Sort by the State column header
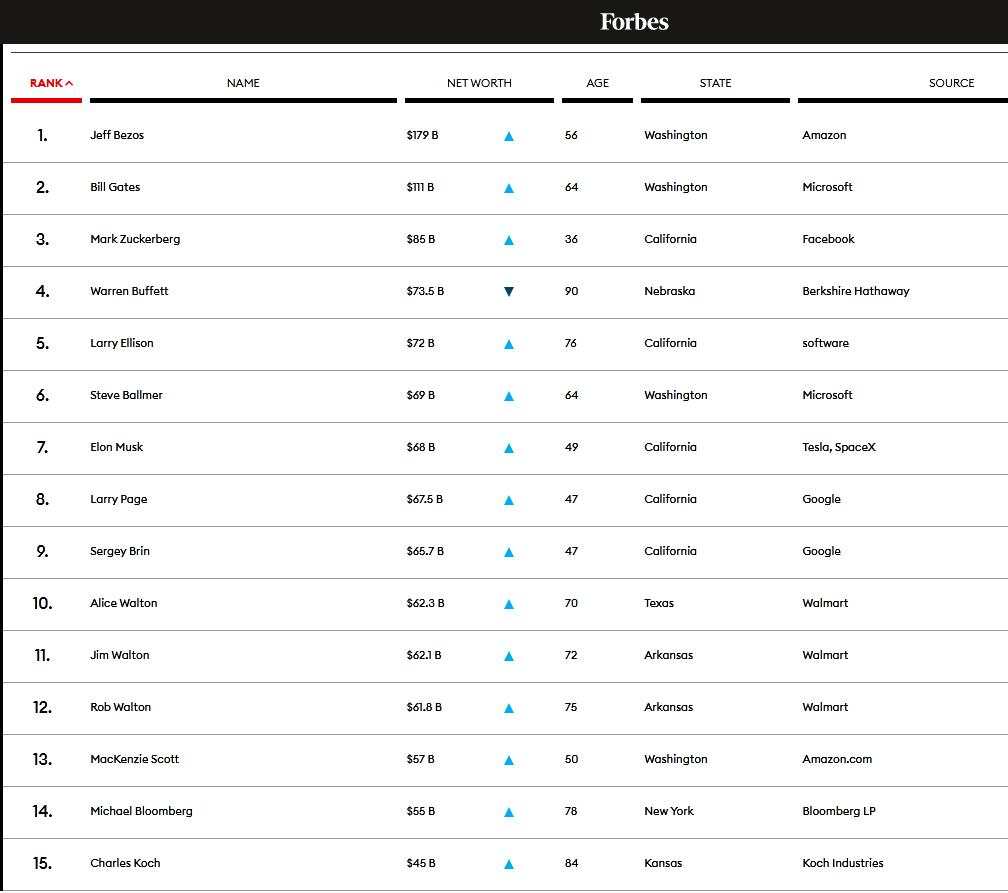 click(x=715, y=83)
